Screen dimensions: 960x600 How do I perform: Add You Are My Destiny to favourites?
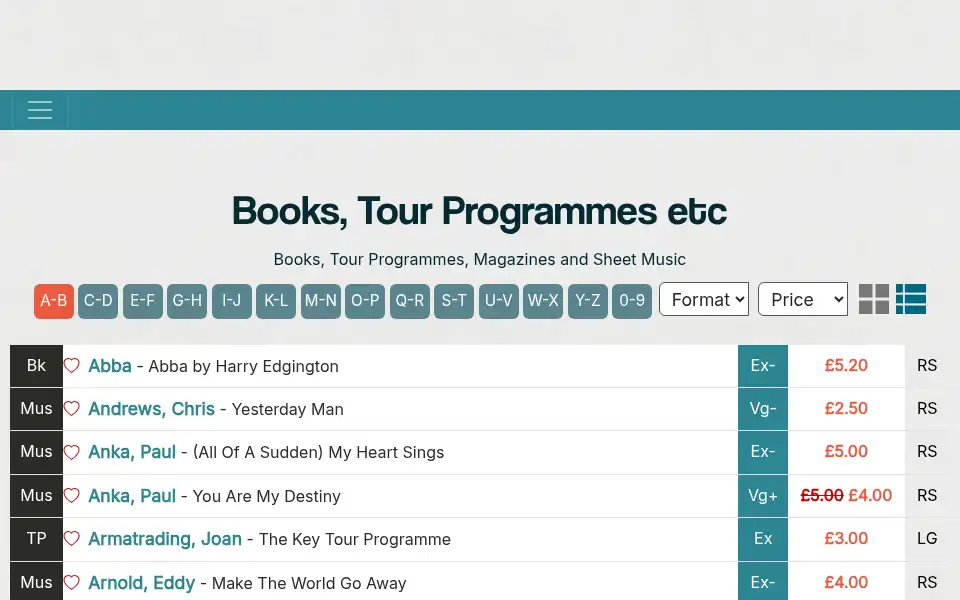click(72, 495)
